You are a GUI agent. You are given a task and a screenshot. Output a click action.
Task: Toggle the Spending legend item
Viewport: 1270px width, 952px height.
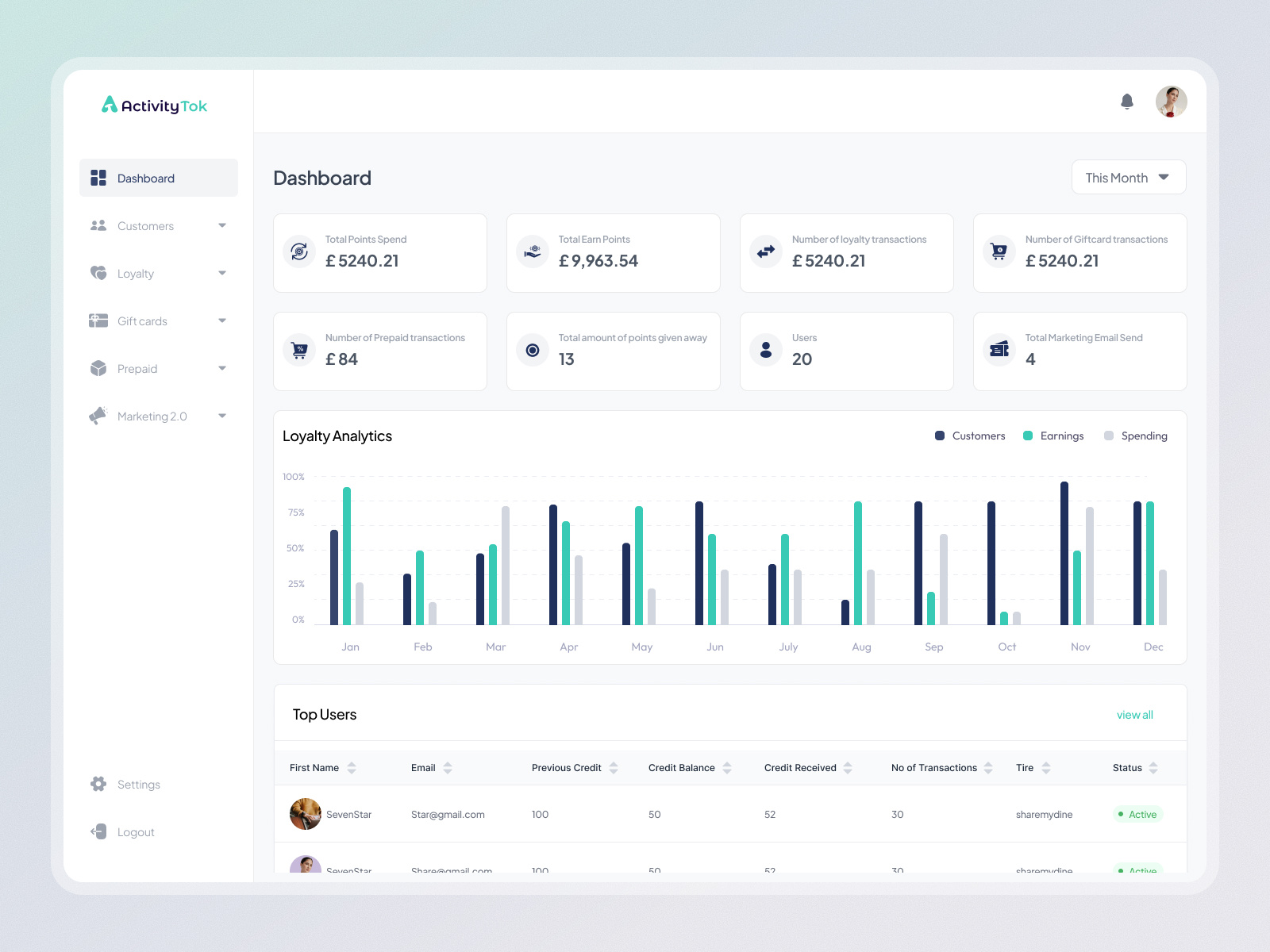coord(1135,436)
